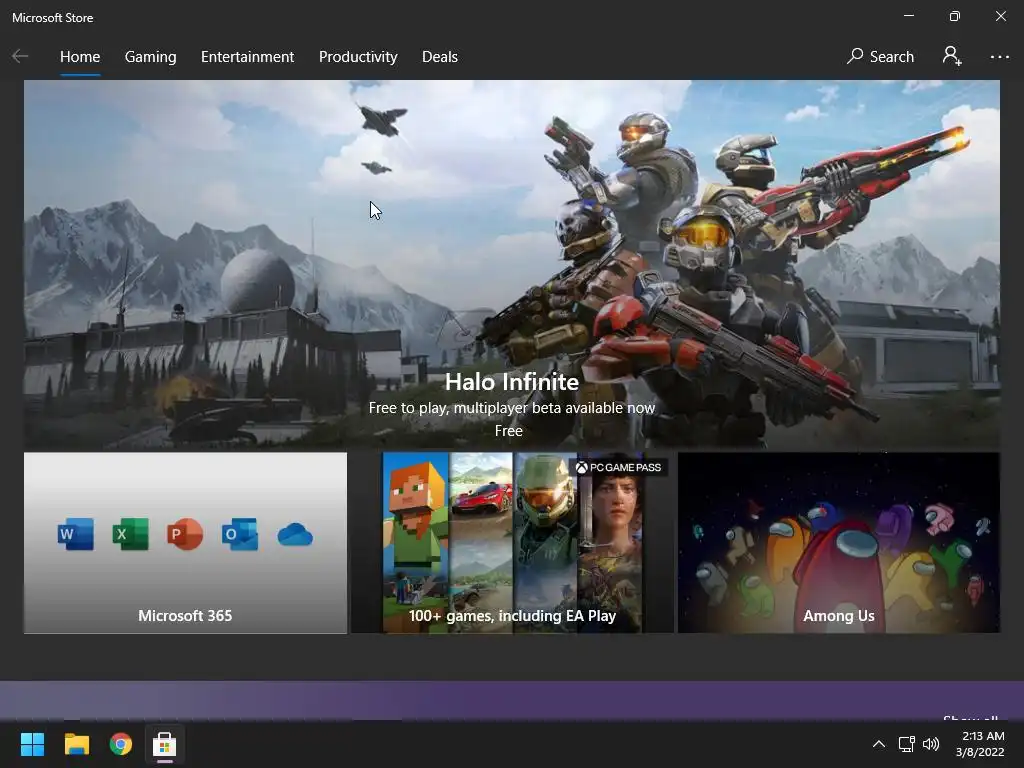Click the 'Microsoft 365' label
This screenshot has width=1024, height=768.
coord(185,616)
